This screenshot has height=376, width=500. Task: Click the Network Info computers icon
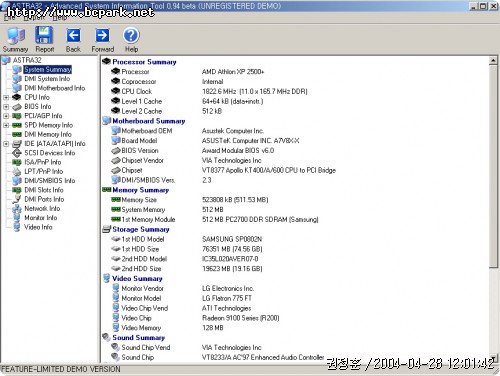(x=17, y=209)
